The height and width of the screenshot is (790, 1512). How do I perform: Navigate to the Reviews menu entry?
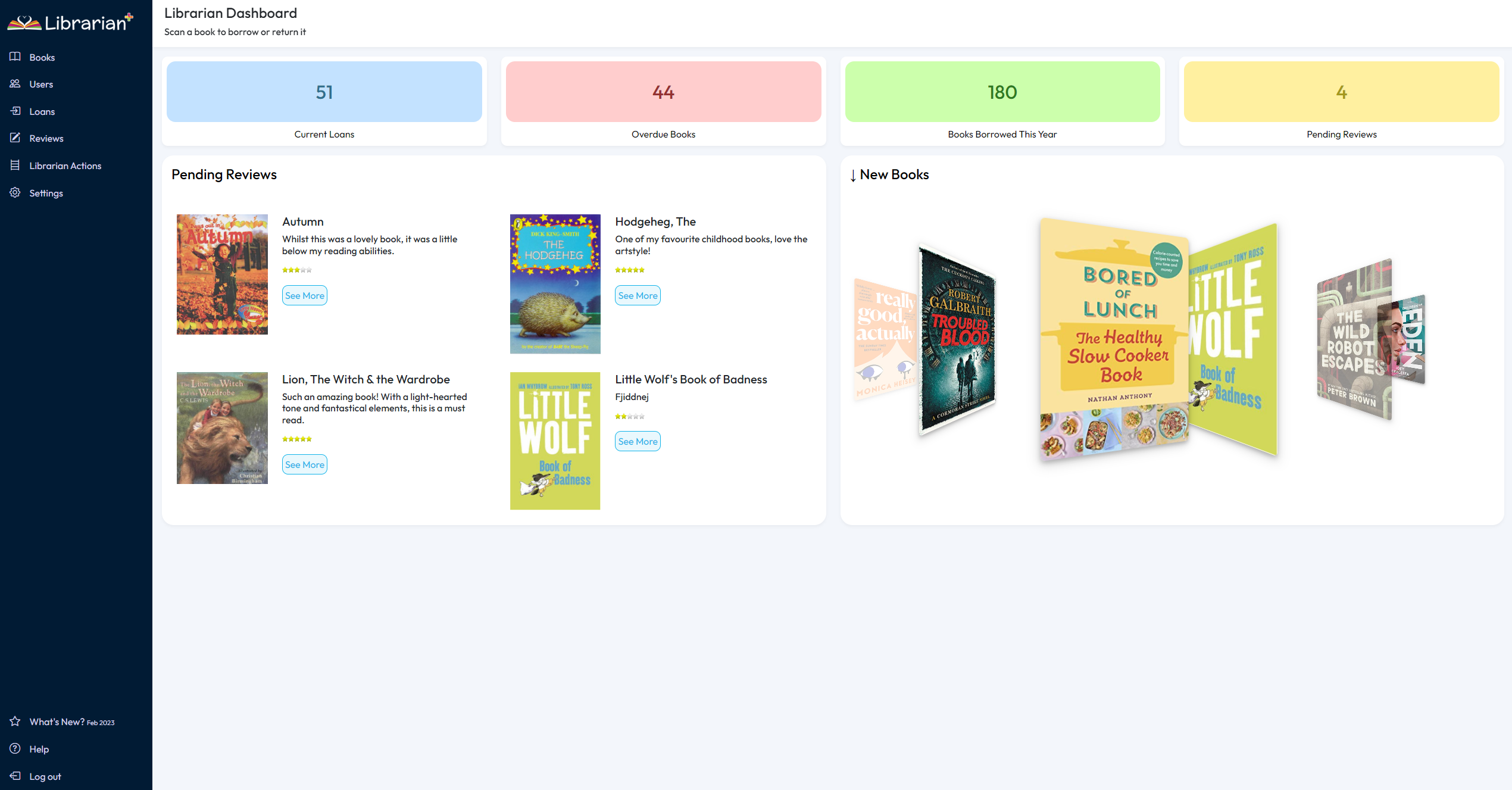click(x=46, y=138)
